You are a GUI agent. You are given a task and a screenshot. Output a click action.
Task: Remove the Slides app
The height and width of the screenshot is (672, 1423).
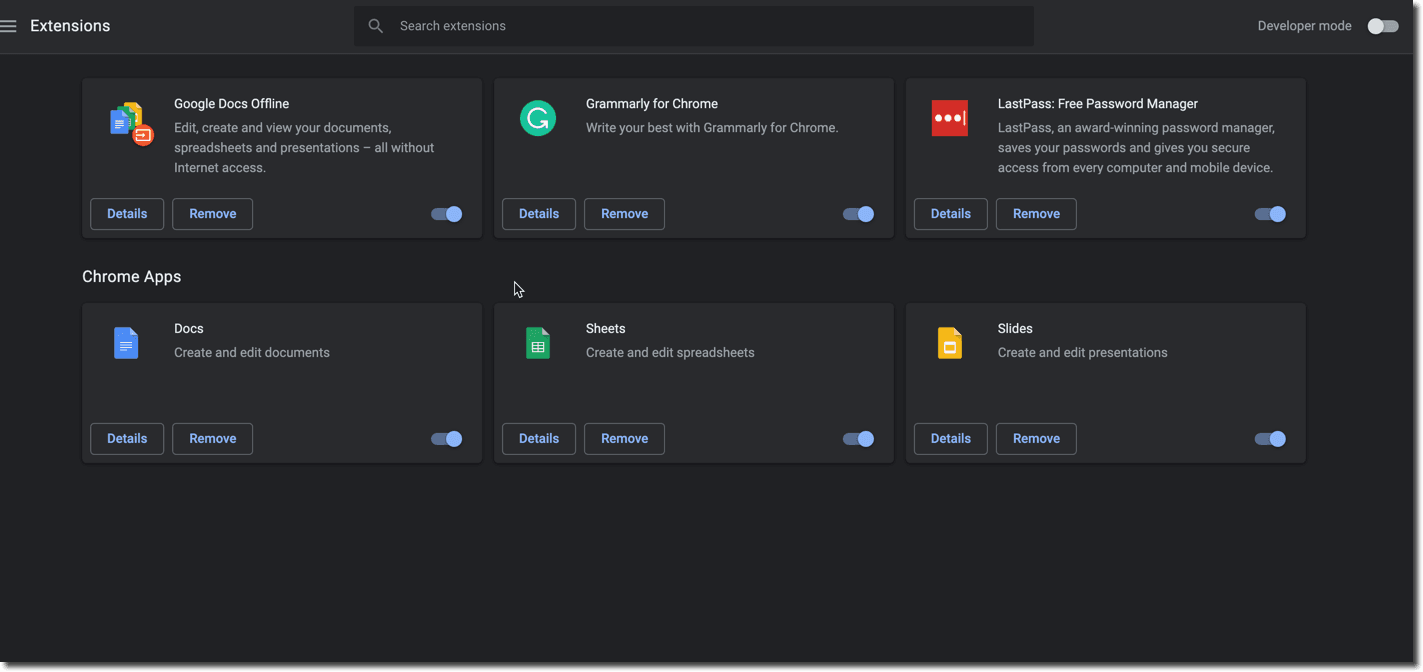(1037, 439)
